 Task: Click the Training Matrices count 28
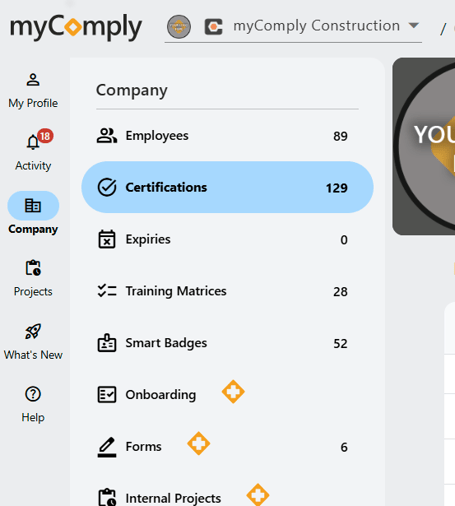click(x=340, y=292)
